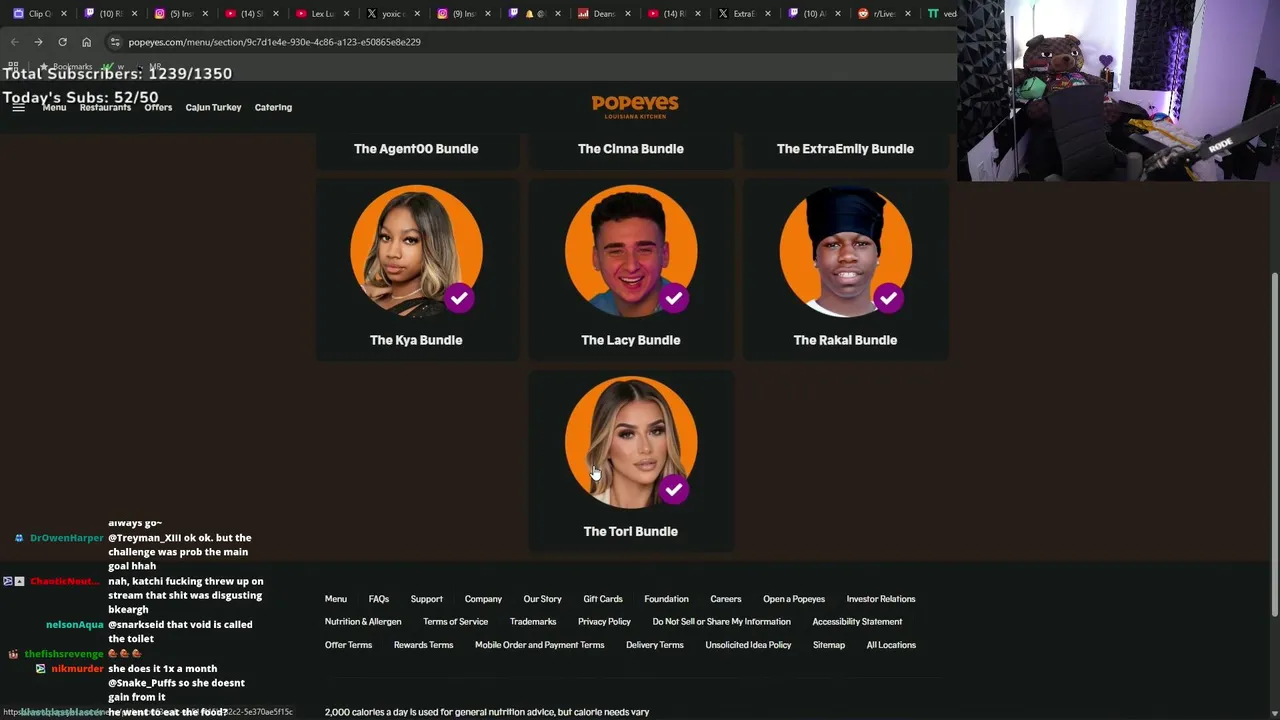Open the Accessibility Statement link
The image size is (1280, 720).
pyautogui.click(x=857, y=622)
